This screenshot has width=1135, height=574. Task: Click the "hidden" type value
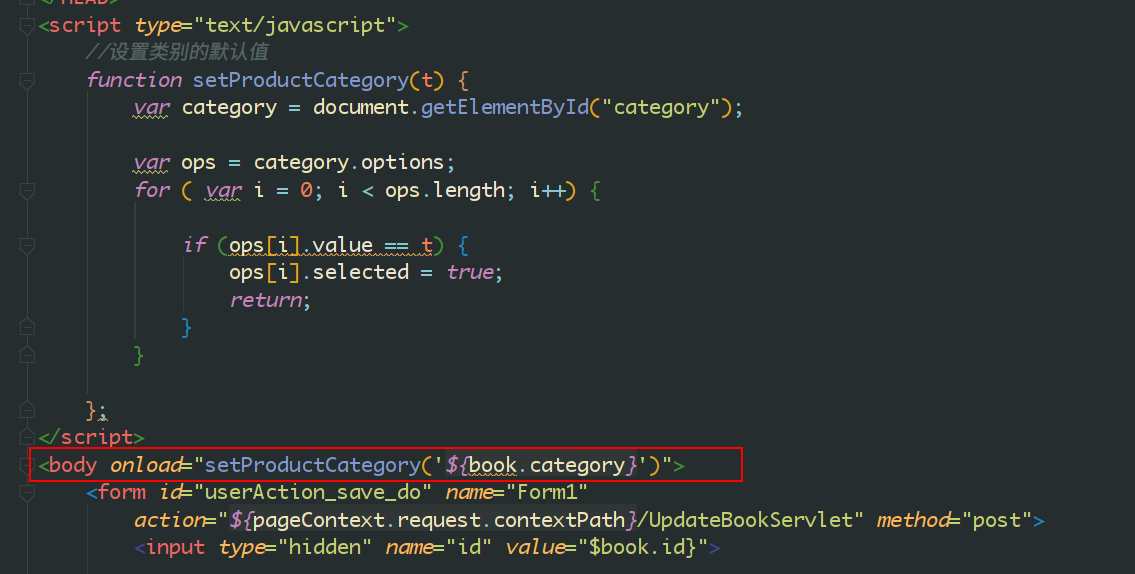(x=325, y=547)
